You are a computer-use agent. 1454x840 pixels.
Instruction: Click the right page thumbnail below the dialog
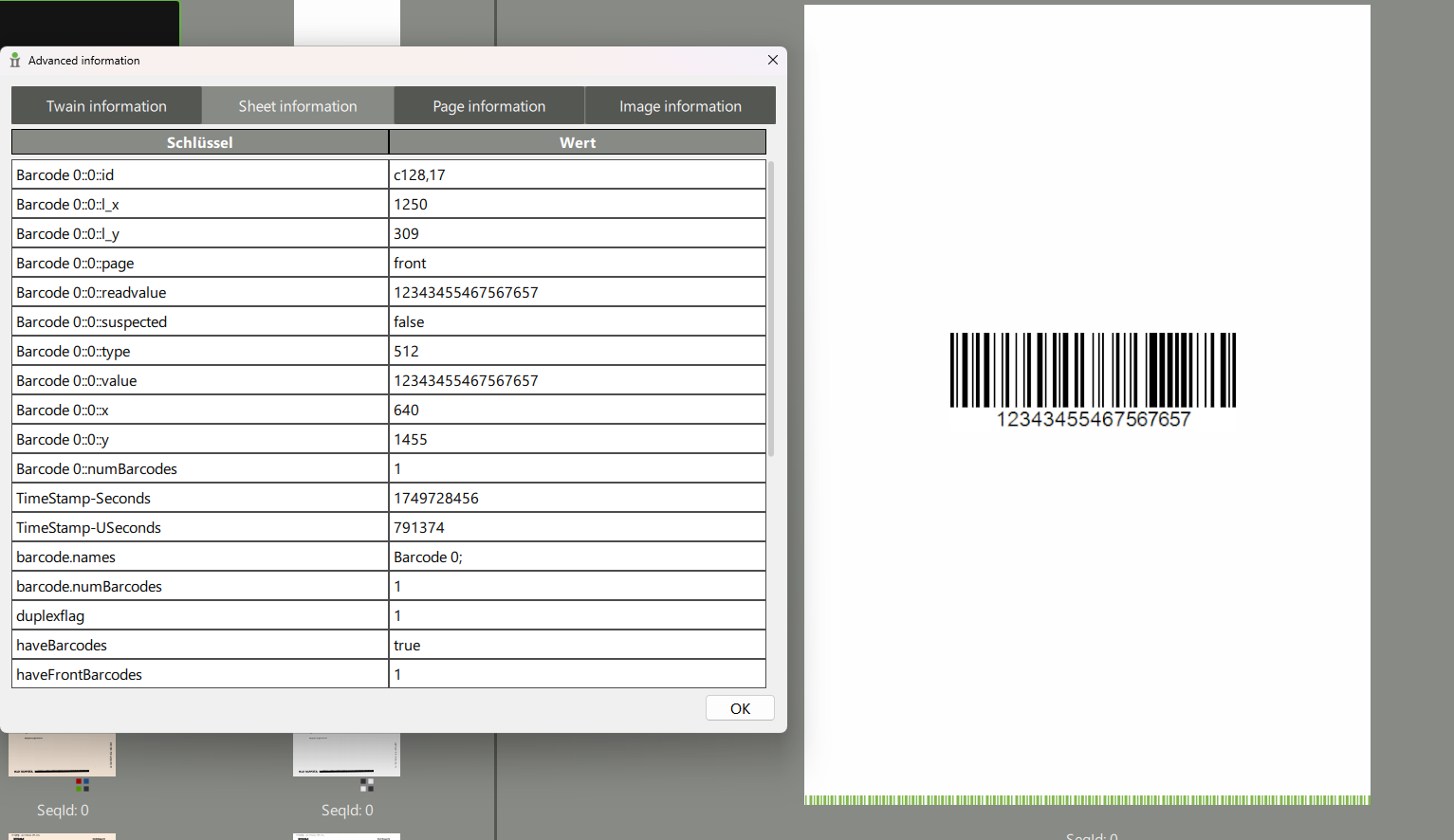346,755
